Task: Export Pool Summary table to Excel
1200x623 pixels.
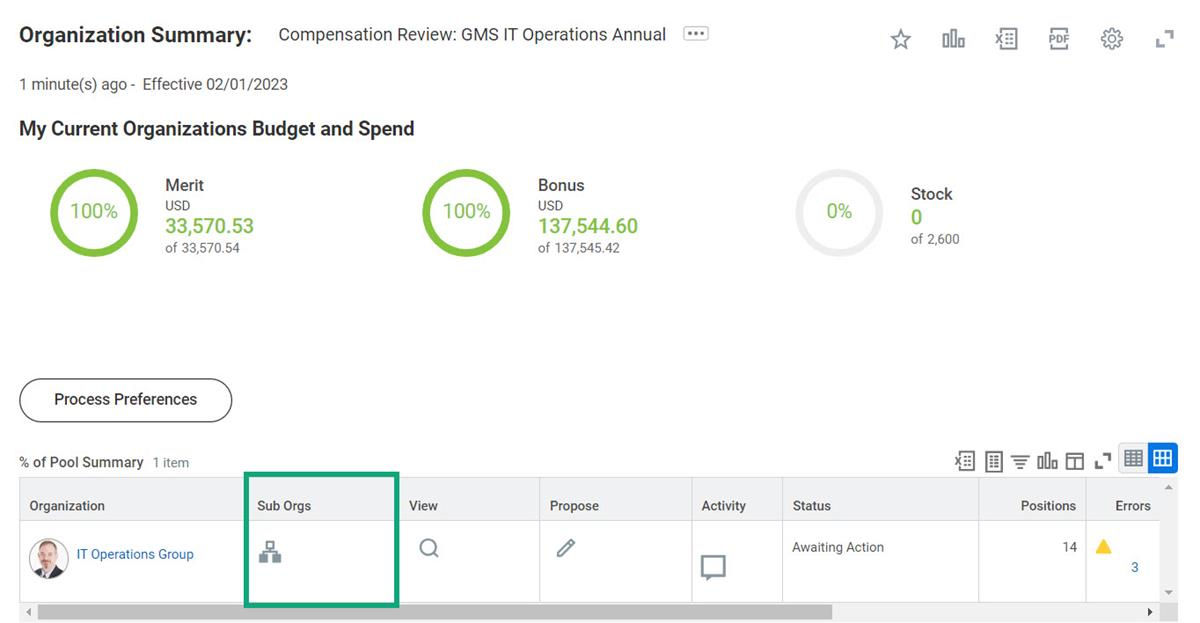Action: click(965, 461)
